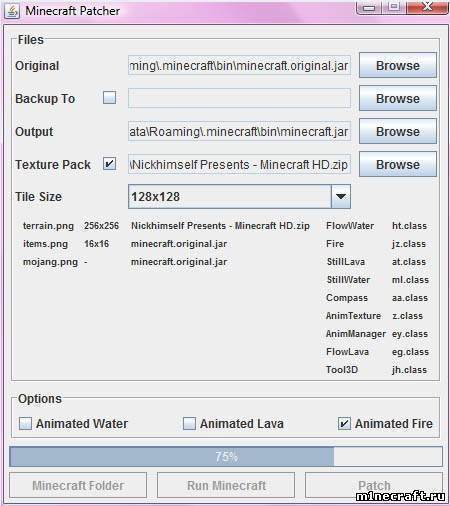The image size is (450, 506).
Task: Close the Minecraft Patcher window
Action: point(427,7)
